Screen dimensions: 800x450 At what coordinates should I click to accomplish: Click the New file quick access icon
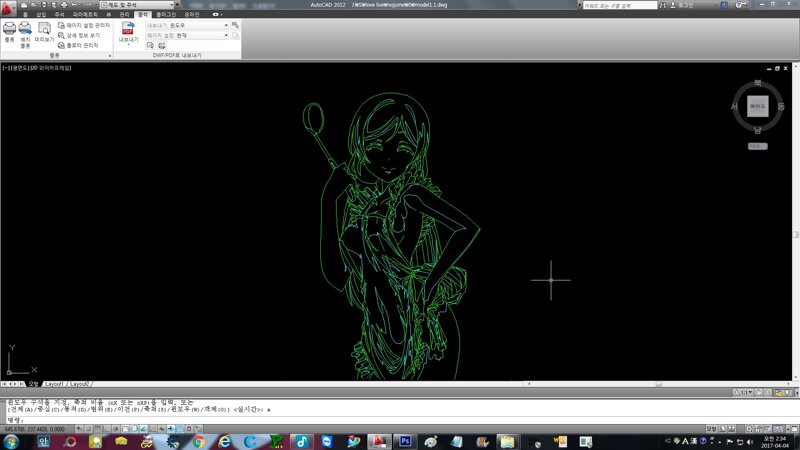(x=23, y=5)
